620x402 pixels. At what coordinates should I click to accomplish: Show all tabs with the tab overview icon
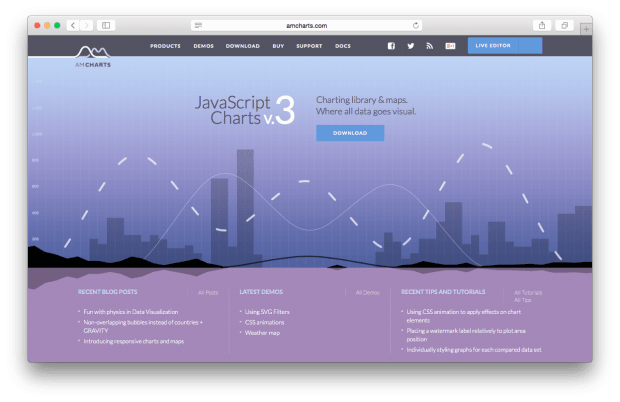pos(565,24)
